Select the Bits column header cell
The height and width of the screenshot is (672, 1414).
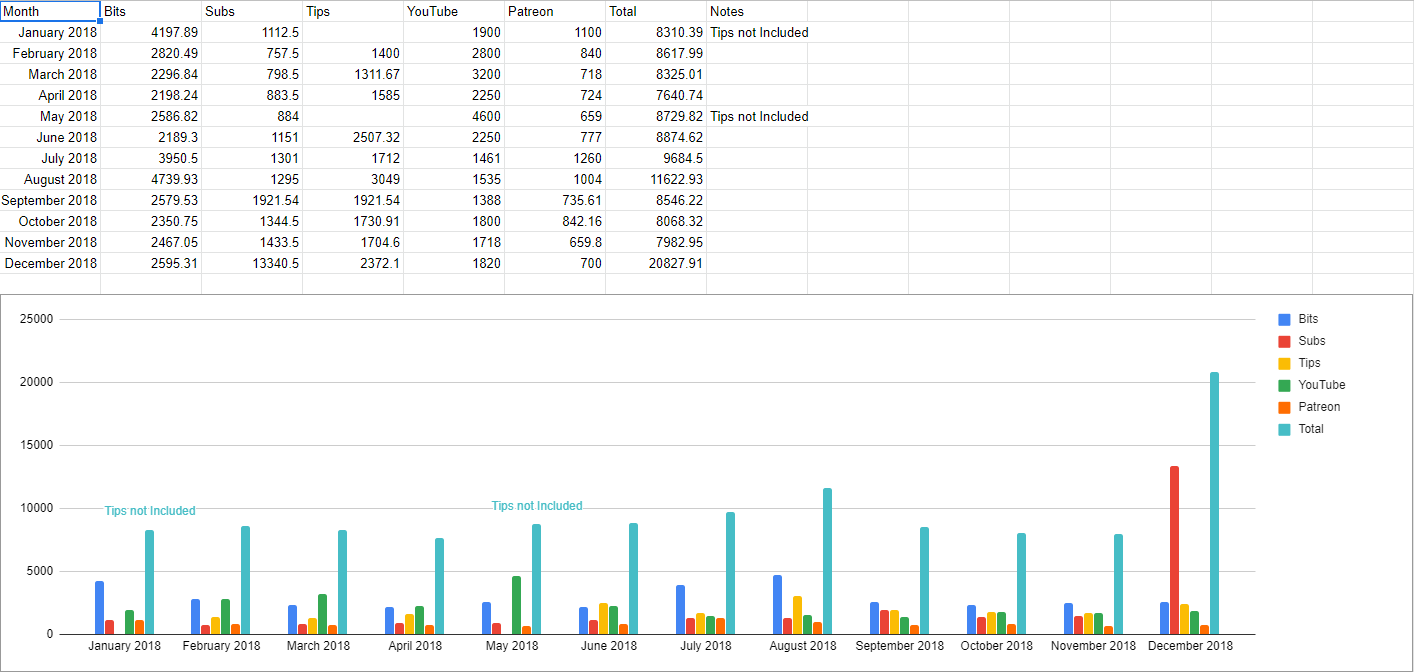point(151,11)
